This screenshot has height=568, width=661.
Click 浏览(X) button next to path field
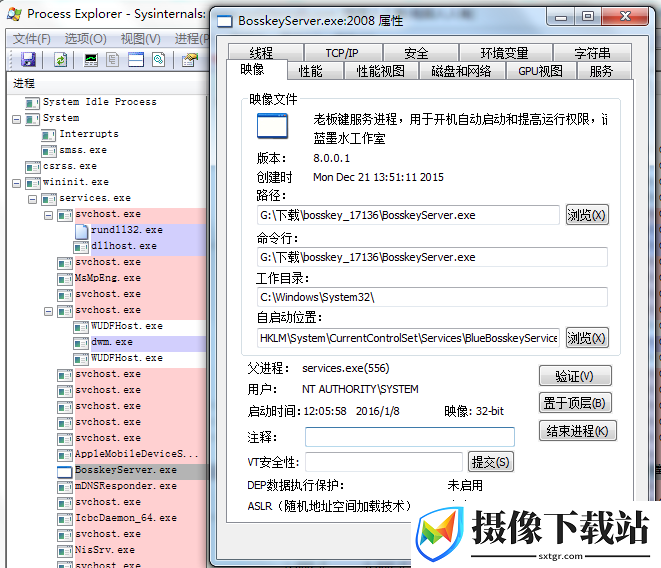coord(587,215)
